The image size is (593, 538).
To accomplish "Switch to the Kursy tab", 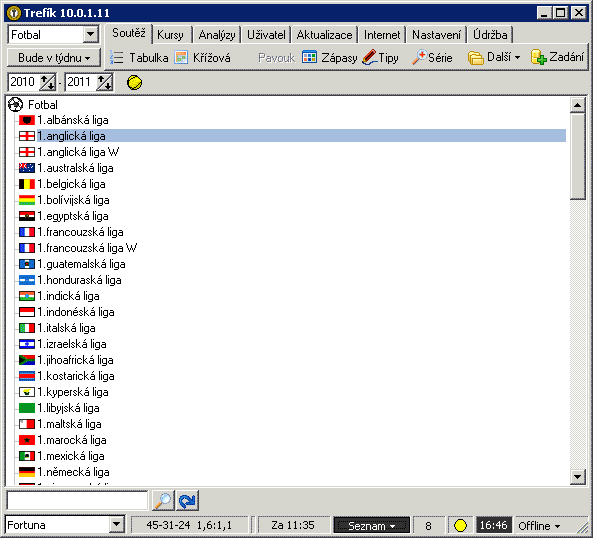I will 170,35.
